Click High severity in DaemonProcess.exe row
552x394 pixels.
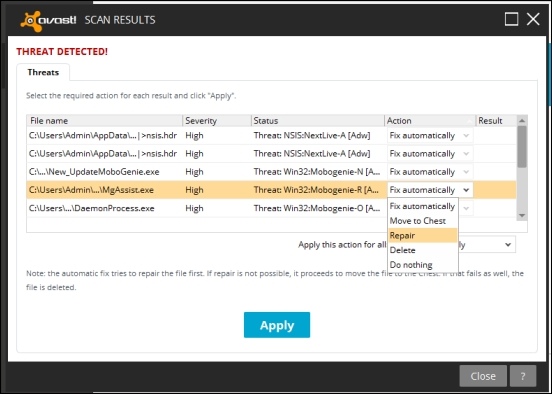[x=194, y=208]
